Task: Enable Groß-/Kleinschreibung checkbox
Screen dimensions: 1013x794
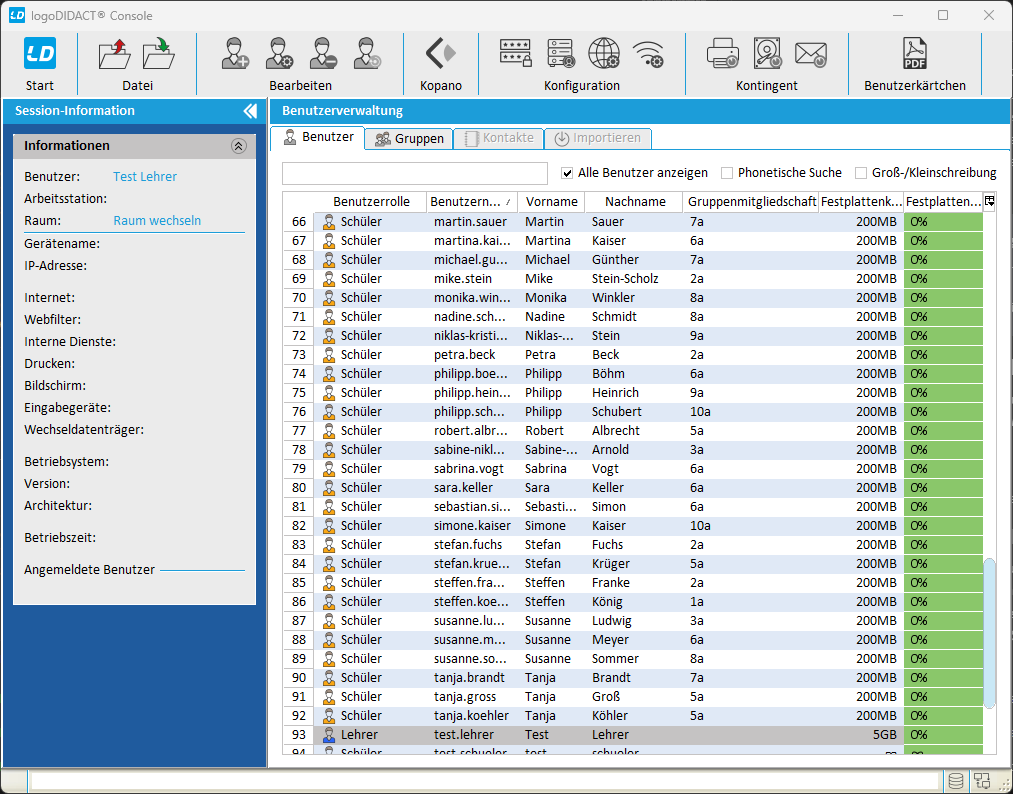Action: [x=861, y=173]
